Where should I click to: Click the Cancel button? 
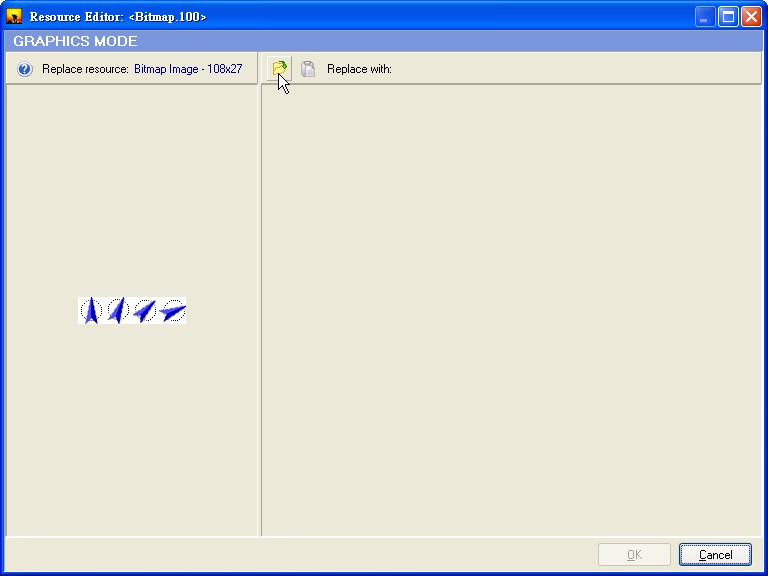coord(715,554)
